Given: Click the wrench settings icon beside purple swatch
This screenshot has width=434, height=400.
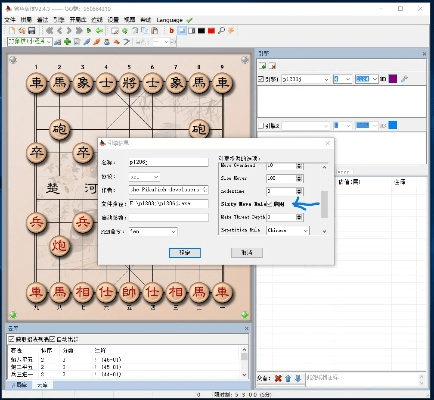Looking at the screenshot, I should click(x=404, y=79).
